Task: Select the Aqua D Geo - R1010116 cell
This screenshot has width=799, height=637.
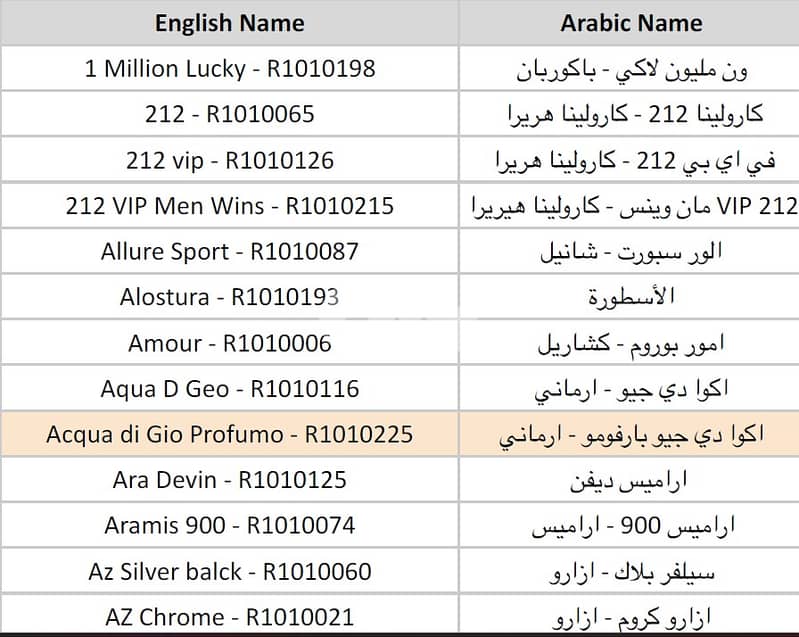Action: coord(229,389)
